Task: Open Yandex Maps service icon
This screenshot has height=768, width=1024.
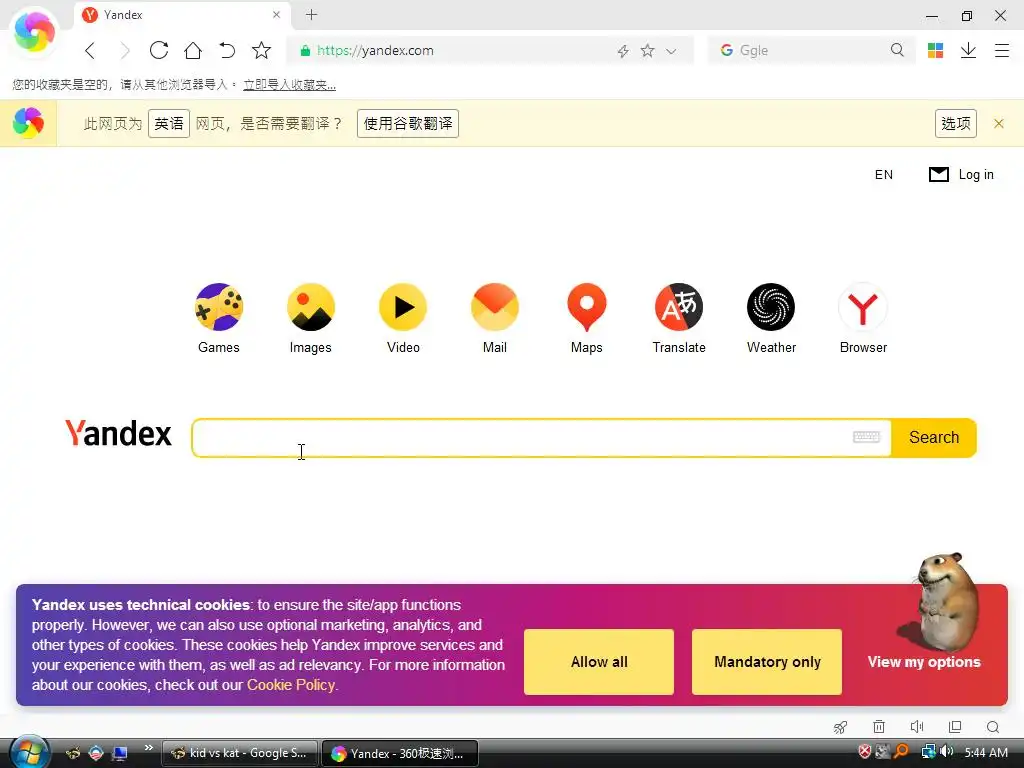Action: (586, 308)
